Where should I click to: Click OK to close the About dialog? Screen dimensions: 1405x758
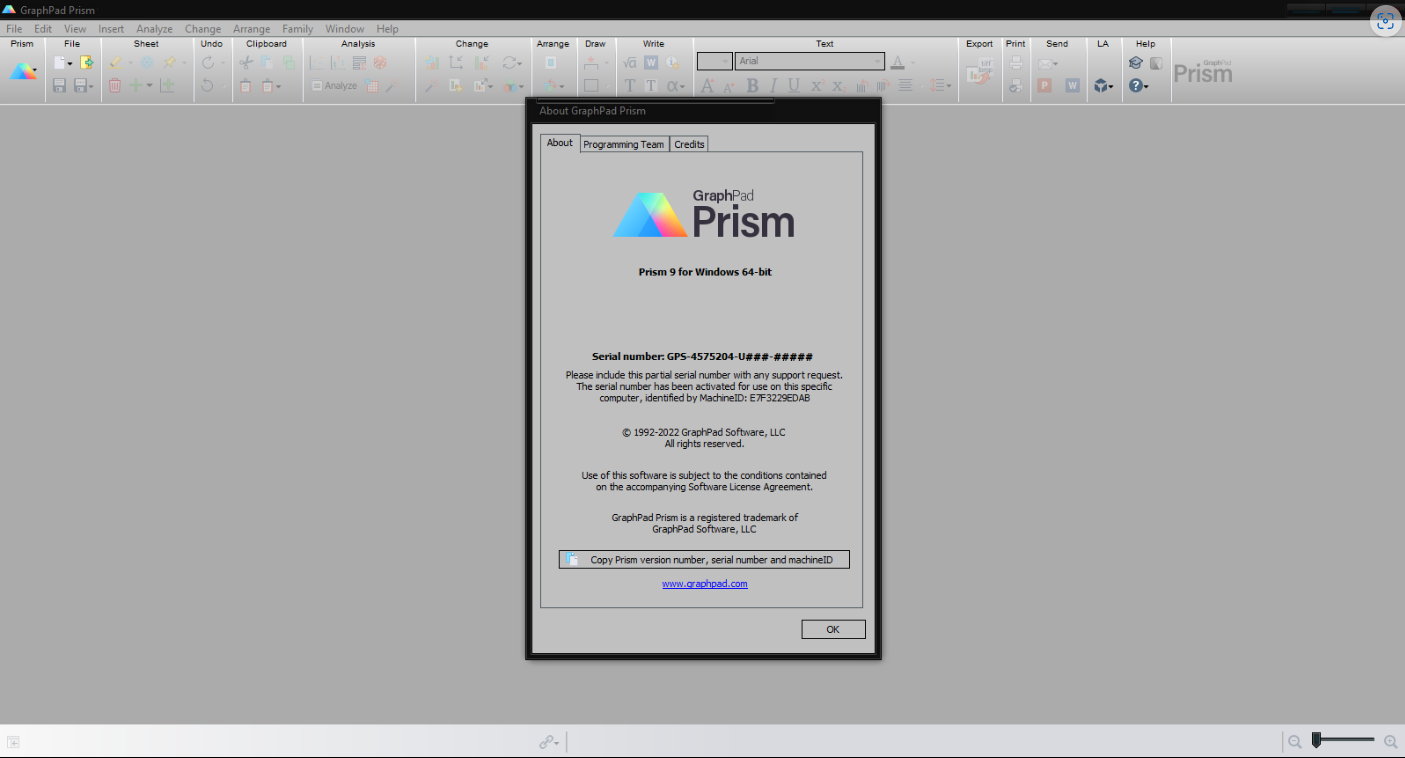(x=833, y=629)
